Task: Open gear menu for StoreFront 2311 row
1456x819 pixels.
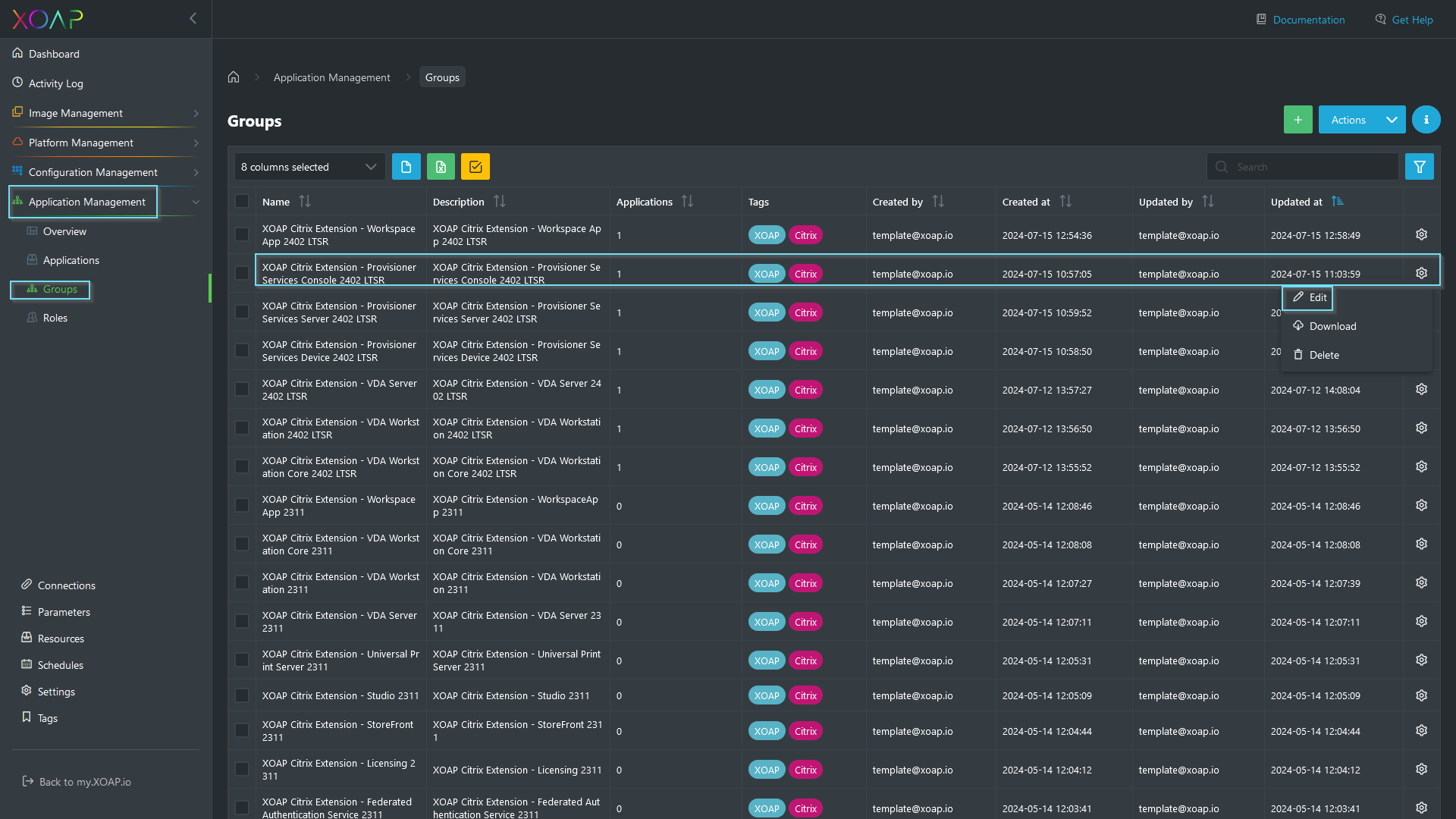Action: 1421,731
